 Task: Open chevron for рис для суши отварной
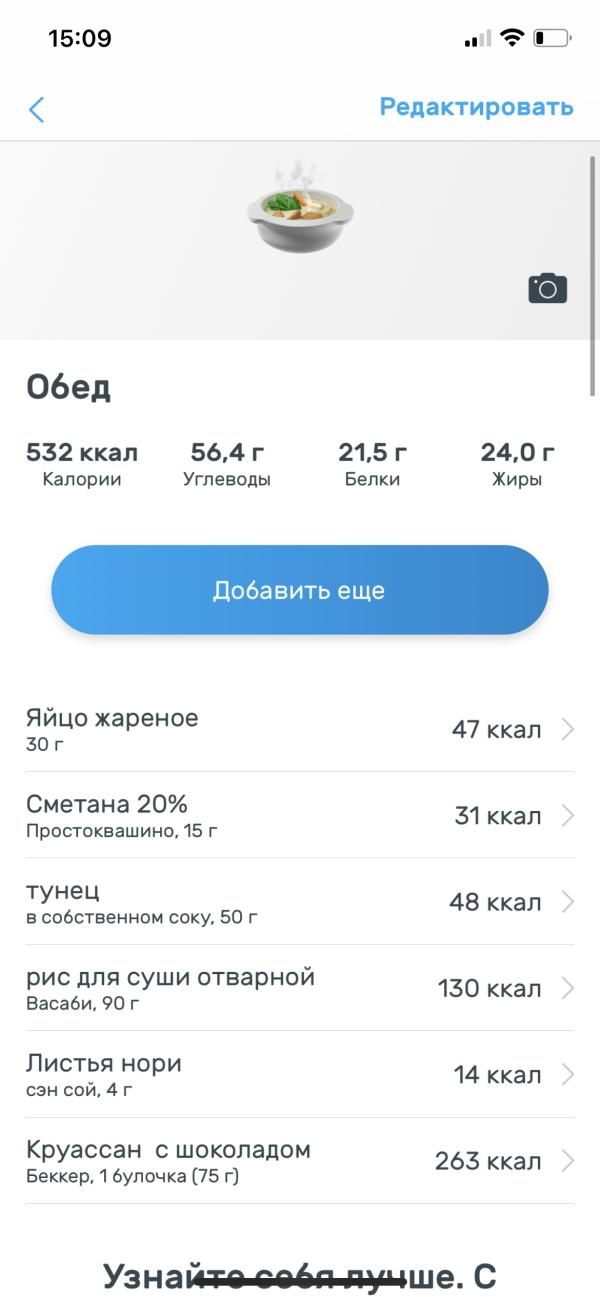(x=568, y=988)
